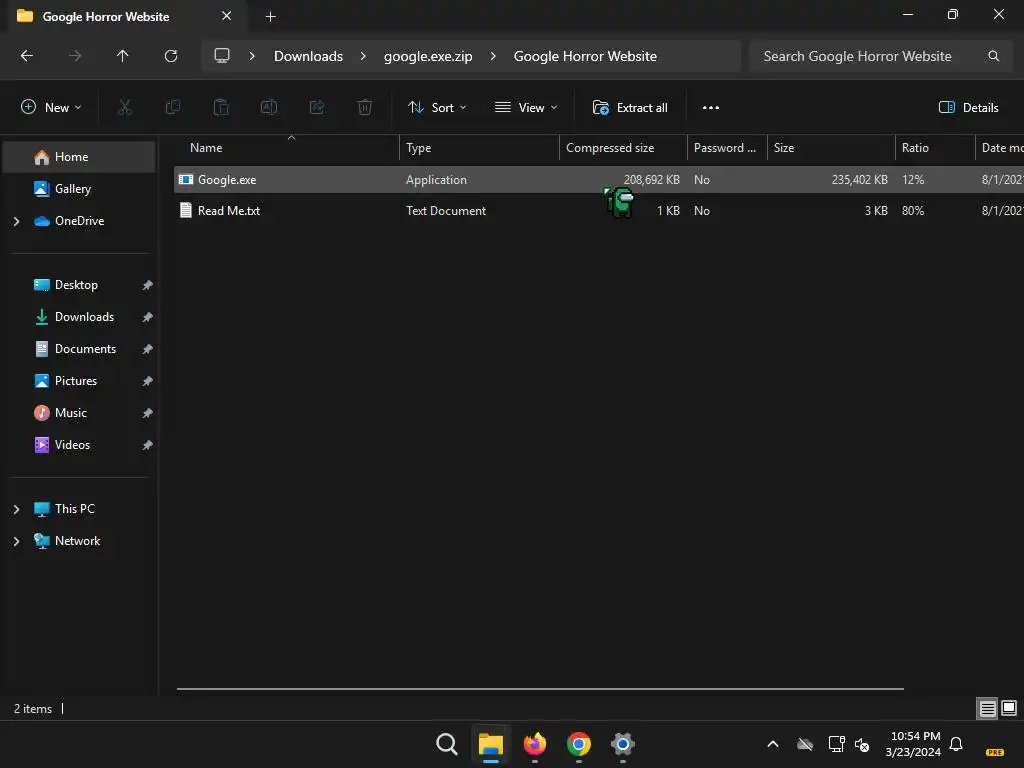Click File Explorer icon in taskbar

pos(490,744)
